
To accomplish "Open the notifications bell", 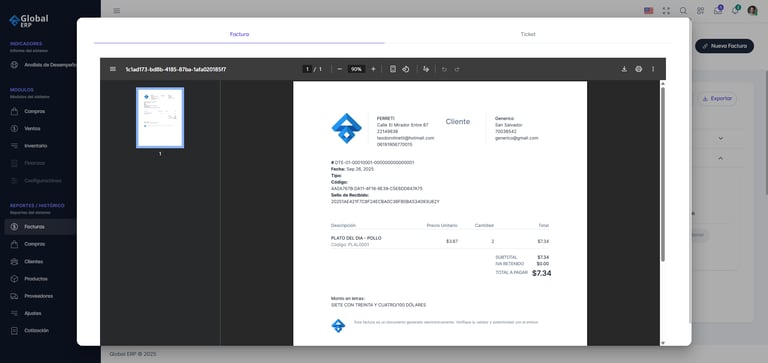I will 735,11.
